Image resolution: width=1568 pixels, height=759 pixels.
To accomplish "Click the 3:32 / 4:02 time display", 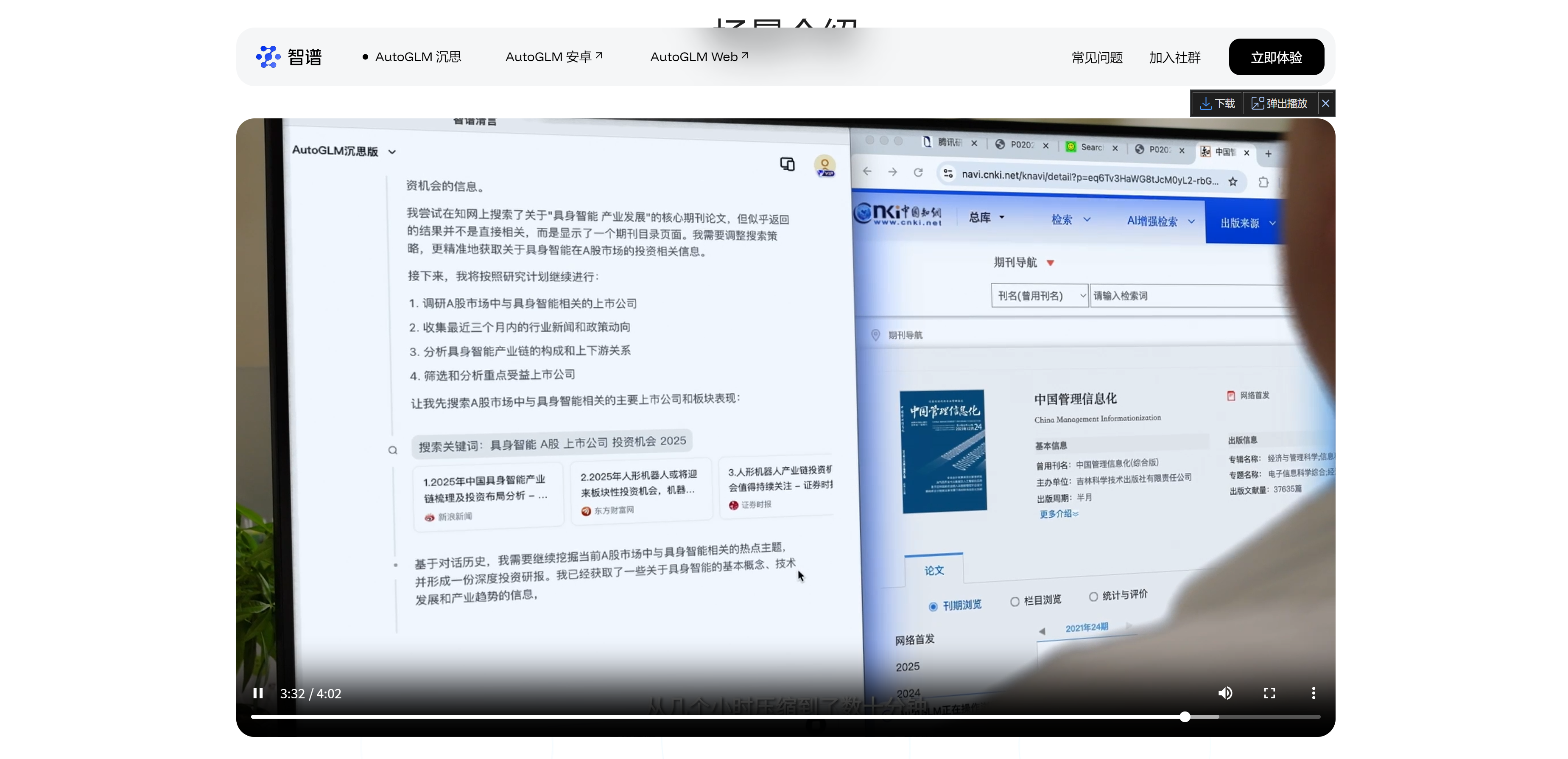I will pyautogui.click(x=310, y=694).
